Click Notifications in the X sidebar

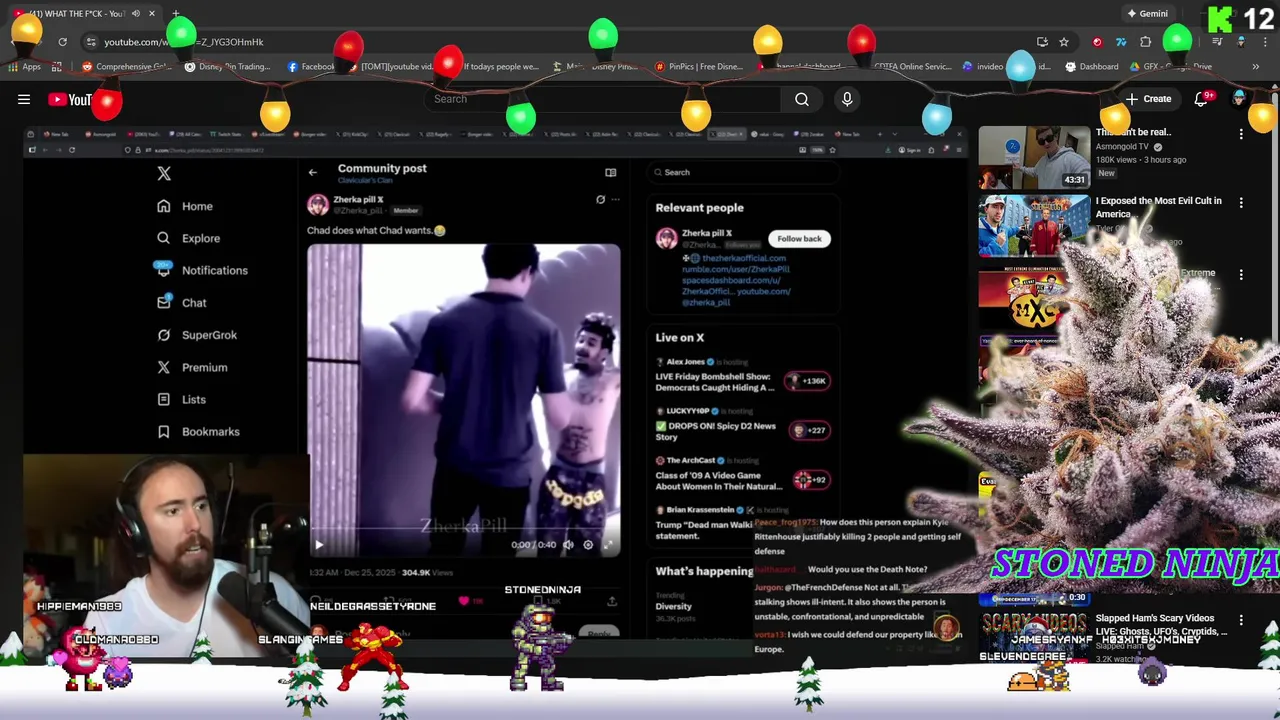[x=202, y=270]
